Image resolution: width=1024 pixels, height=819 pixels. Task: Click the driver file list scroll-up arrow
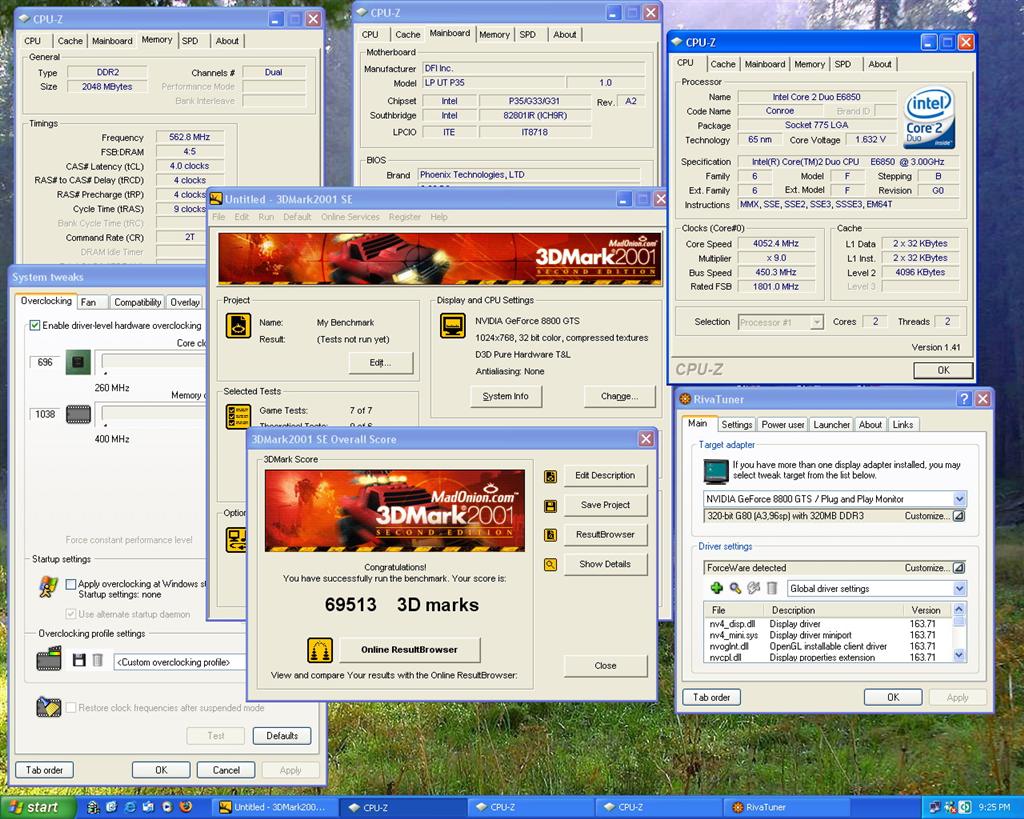point(958,609)
